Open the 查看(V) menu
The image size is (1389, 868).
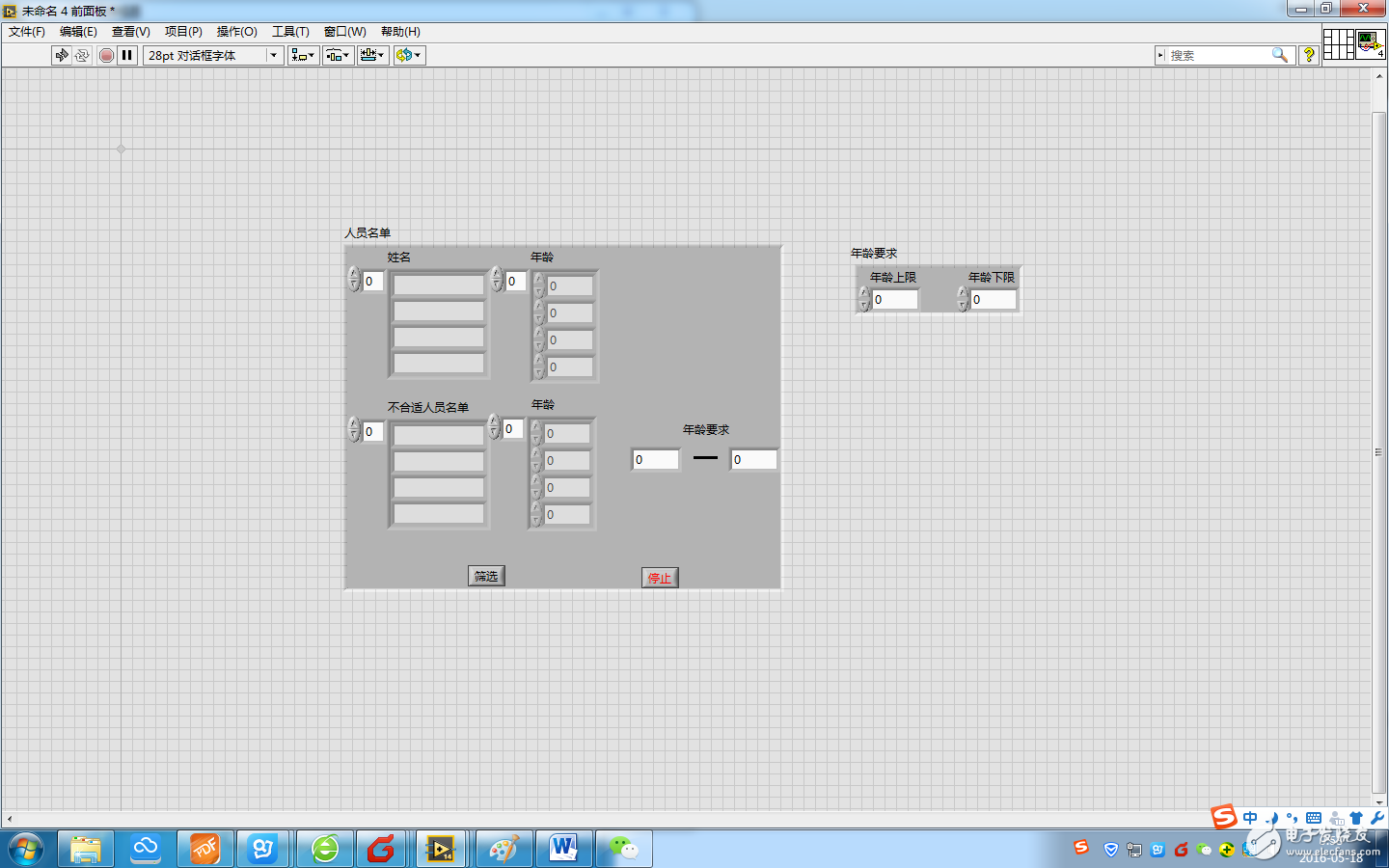tap(131, 32)
